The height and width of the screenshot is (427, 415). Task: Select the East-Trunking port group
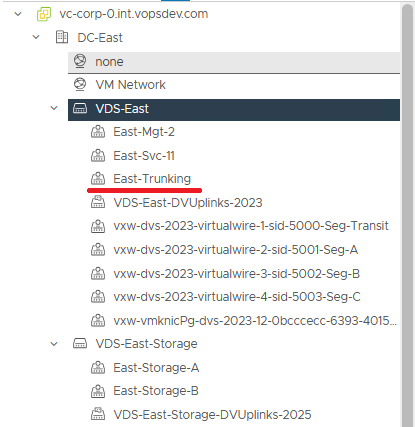point(152,179)
